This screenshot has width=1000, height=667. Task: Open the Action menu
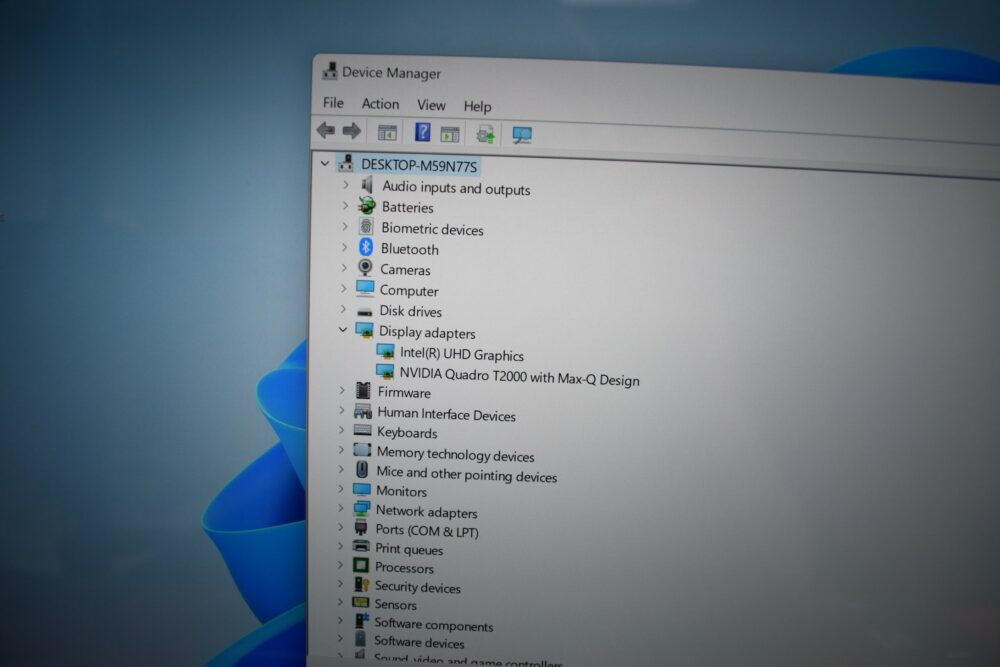pyautogui.click(x=380, y=104)
